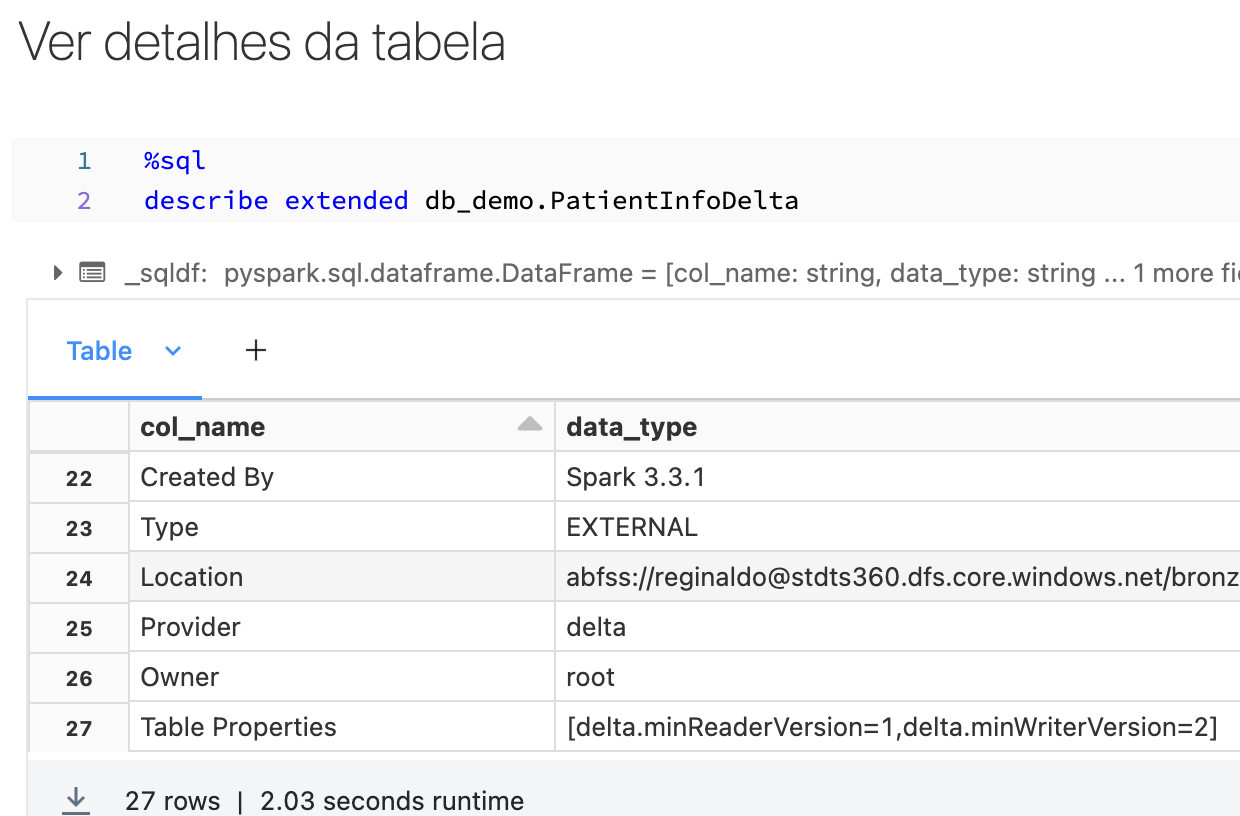Click row number 25
This screenshot has width=1240, height=816.
coord(79,628)
